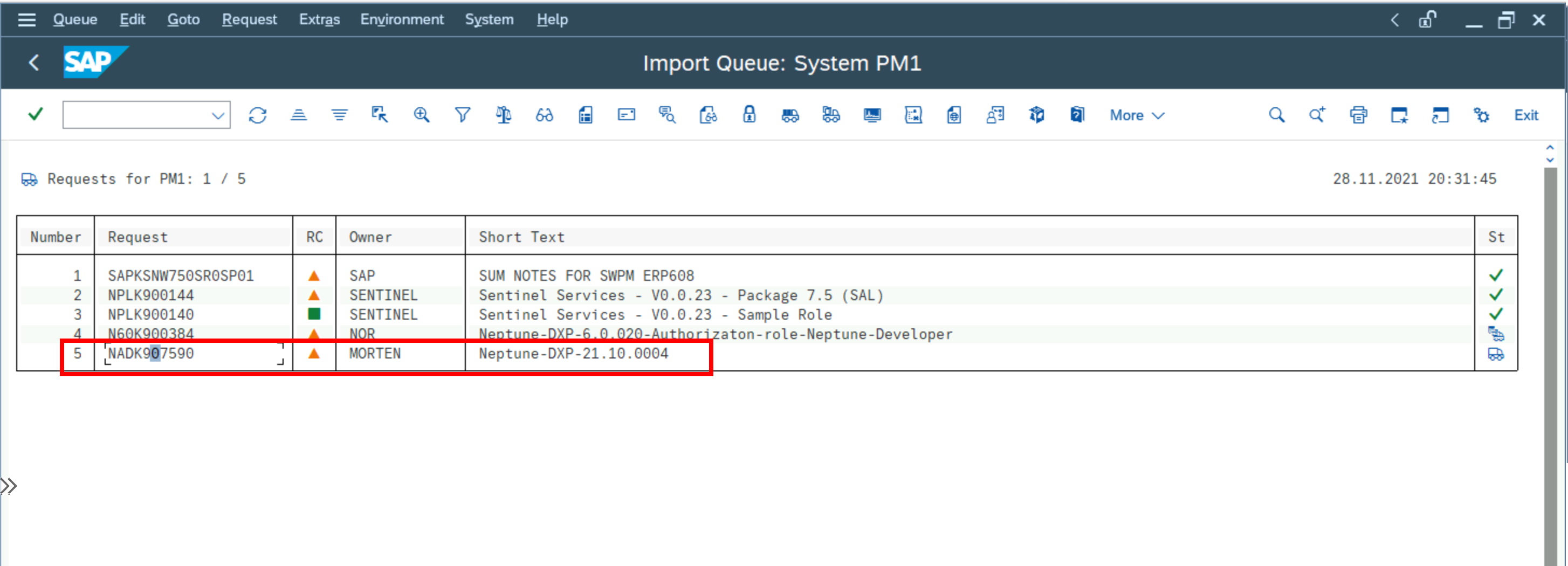Click the document with globe icon
The height and width of the screenshot is (566, 1568).
point(954,115)
